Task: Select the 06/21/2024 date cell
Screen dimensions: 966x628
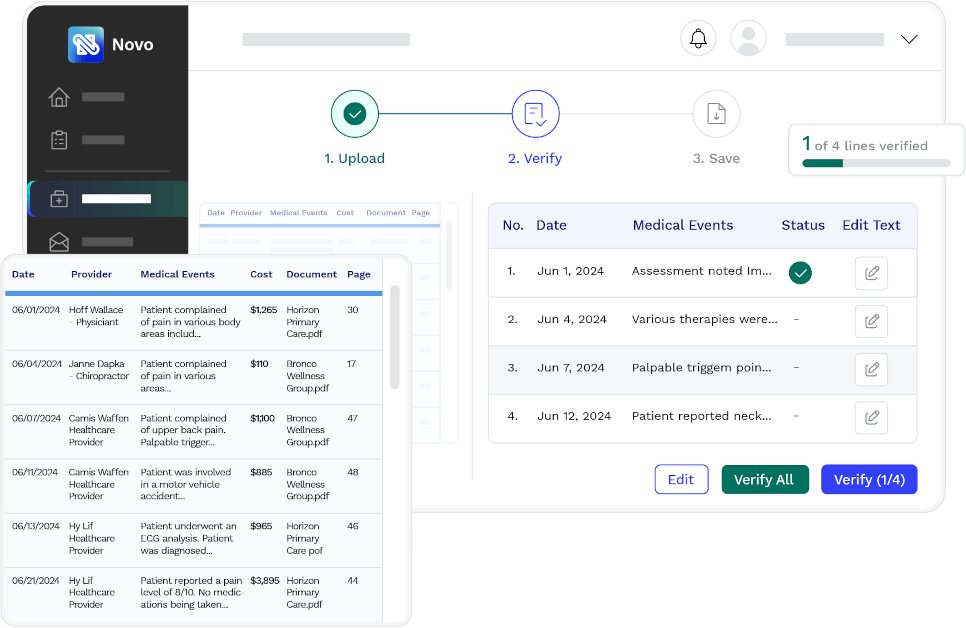Action: pos(36,581)
